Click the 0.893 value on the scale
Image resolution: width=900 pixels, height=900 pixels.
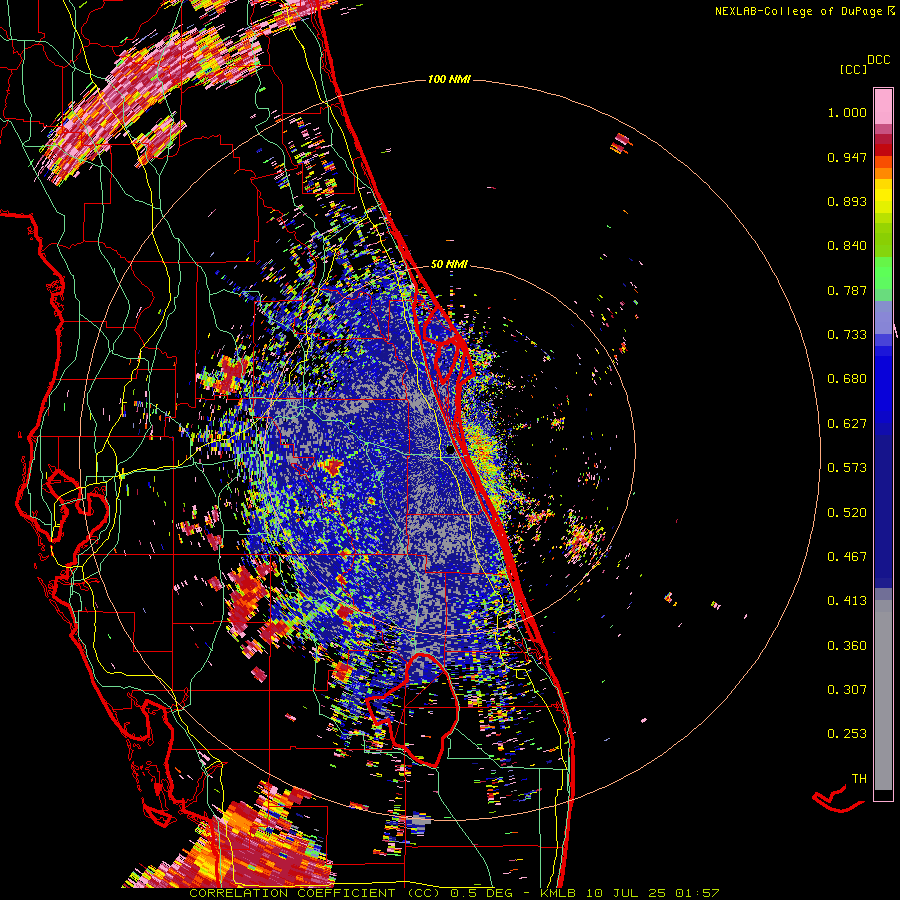pyautogui.click(x=847, y=201)
